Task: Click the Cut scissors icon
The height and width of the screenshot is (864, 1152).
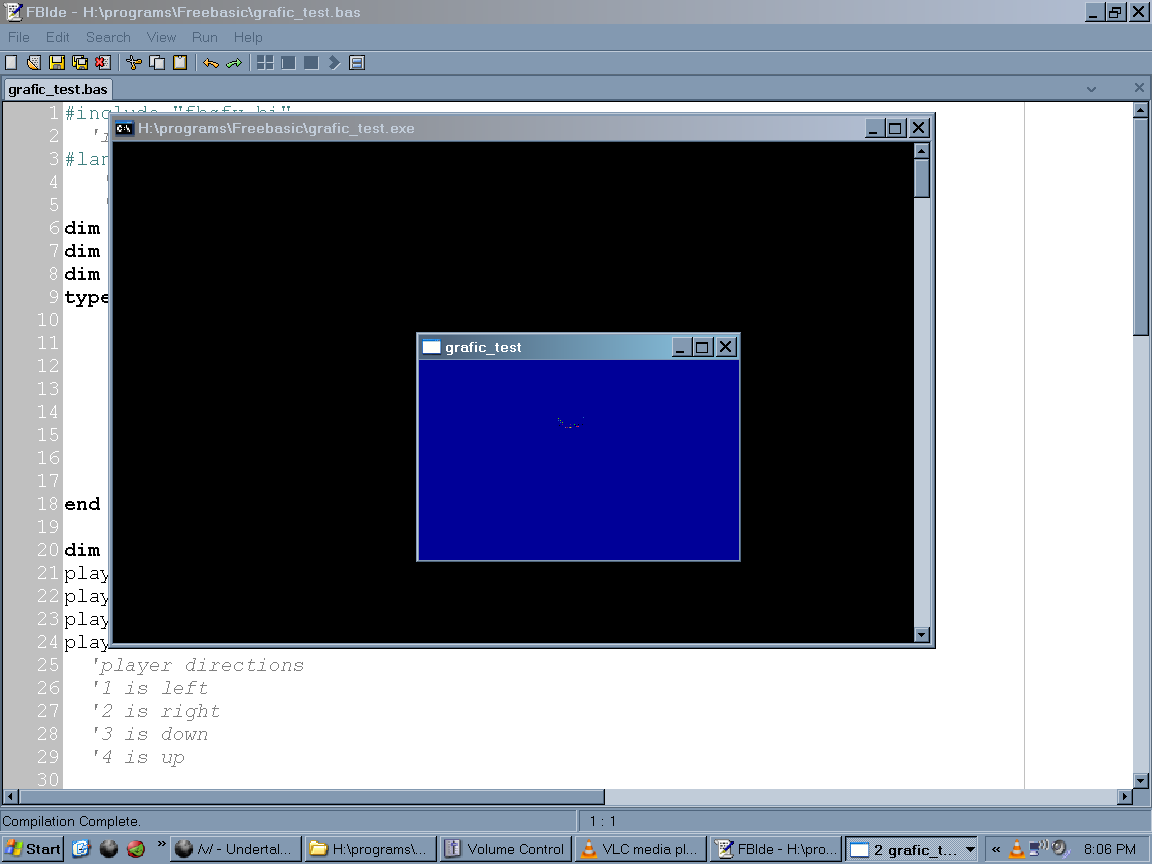Action: (x=134, y=63)
